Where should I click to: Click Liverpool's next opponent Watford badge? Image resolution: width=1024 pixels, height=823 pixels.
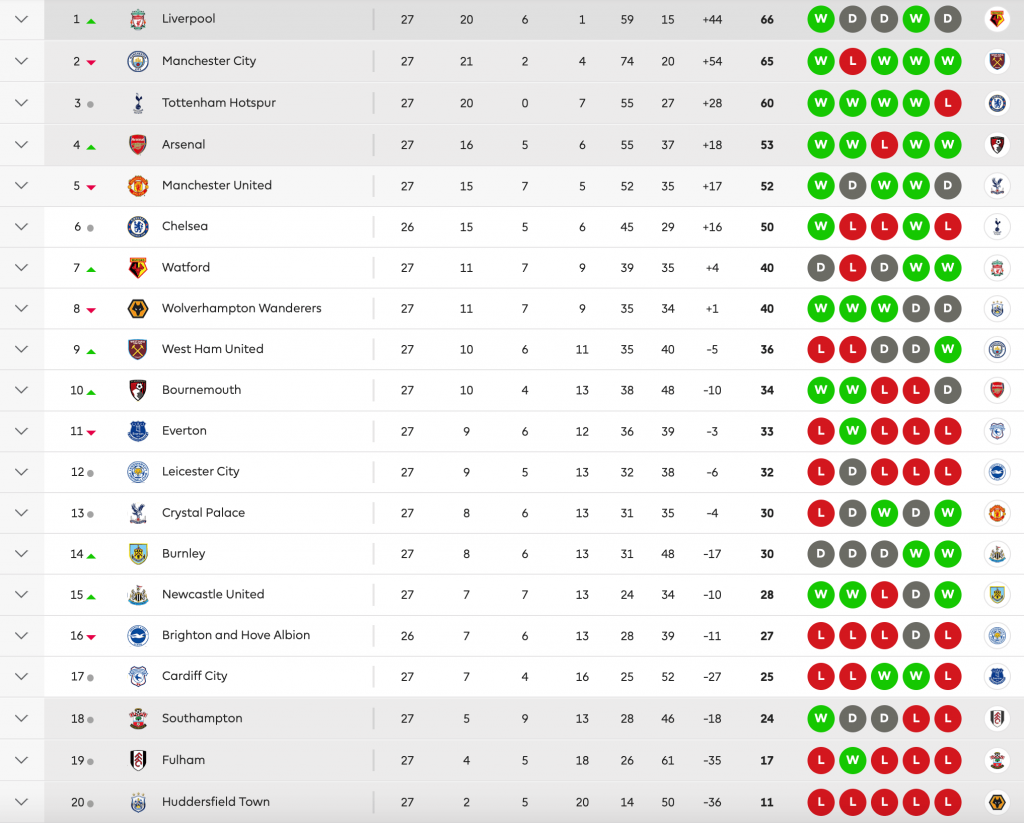coord(996,20)
